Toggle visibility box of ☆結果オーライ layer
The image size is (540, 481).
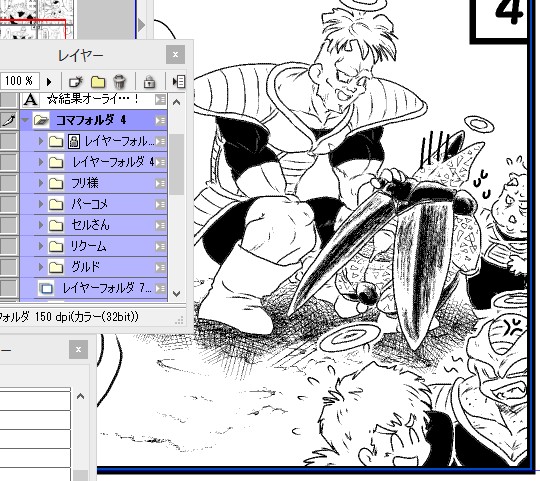(x=9, y=100)
